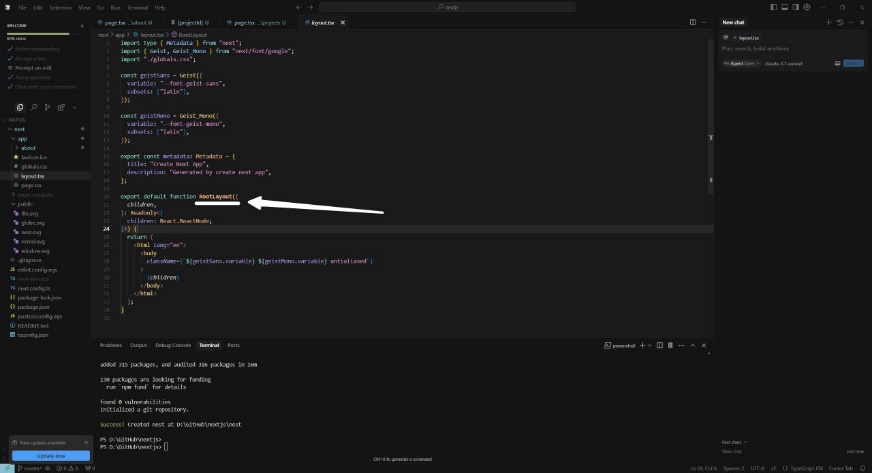Switch to the Problems panel tab
This screenshot has width=872, height=473.
(x=110, y=345)
